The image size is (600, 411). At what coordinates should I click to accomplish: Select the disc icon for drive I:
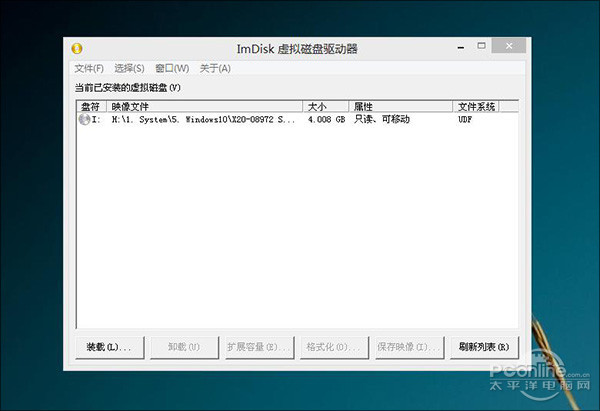tap(83, 119)
